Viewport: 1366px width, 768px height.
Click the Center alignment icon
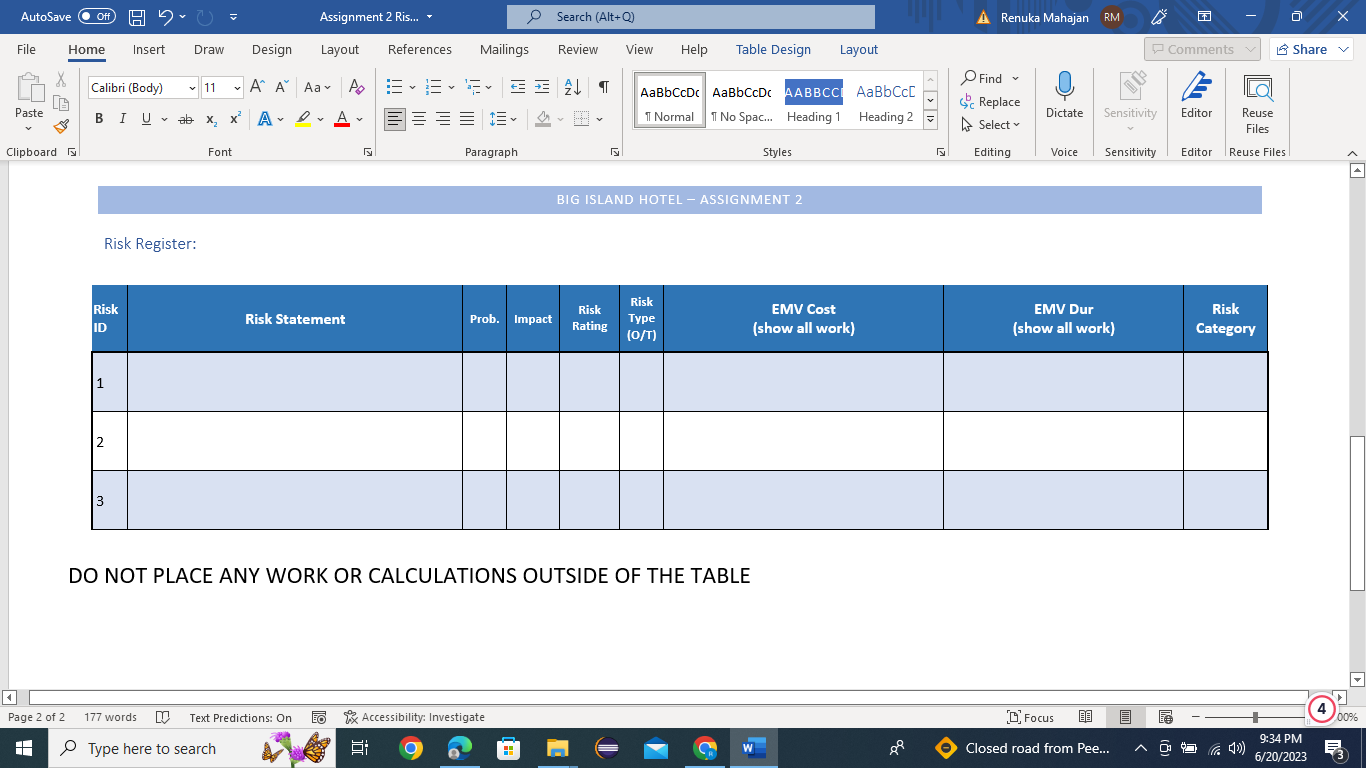point(419,119)
